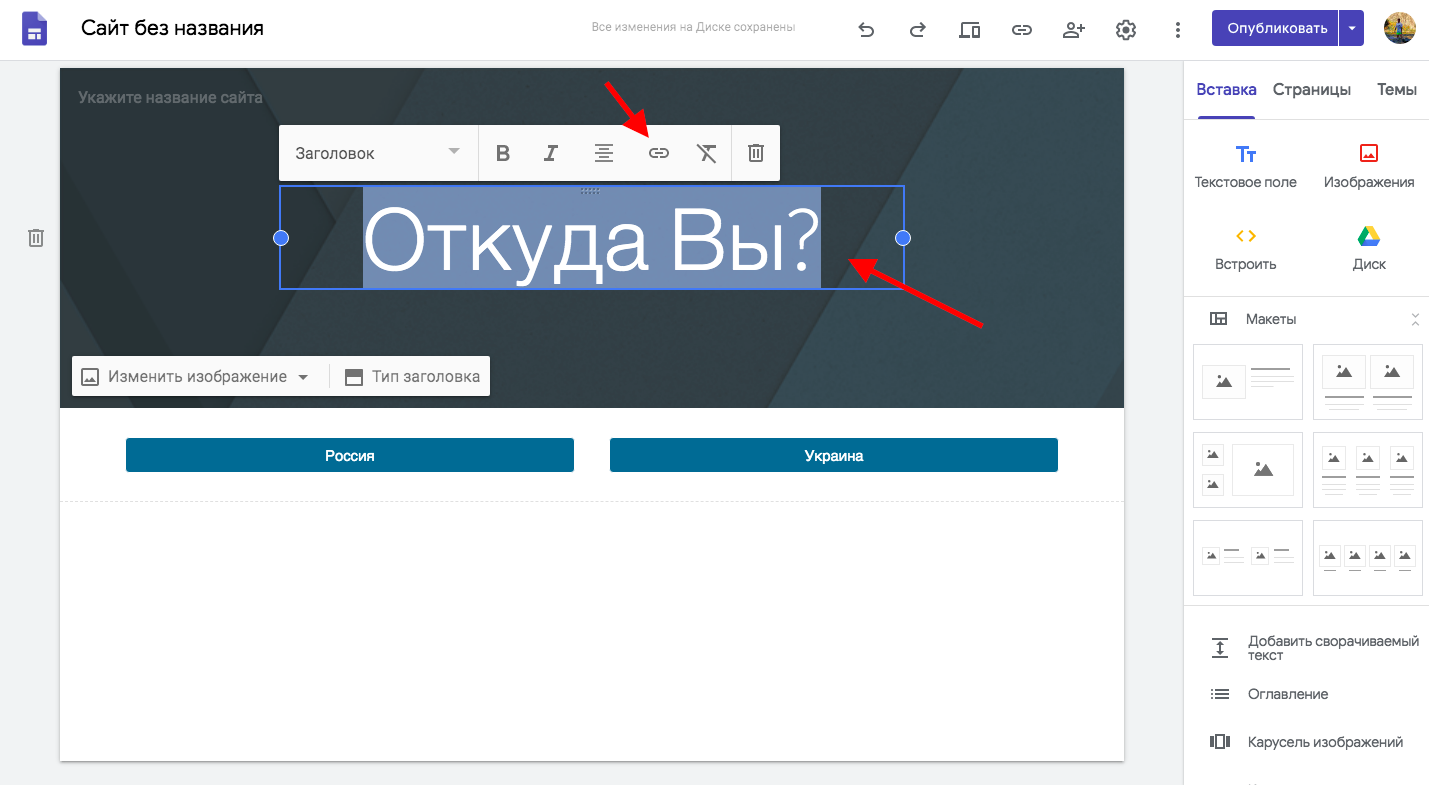Image resolution: width=1429 pixels, height=785 pixels.
Task: Clear formatting of selected text
Action: 707,153
